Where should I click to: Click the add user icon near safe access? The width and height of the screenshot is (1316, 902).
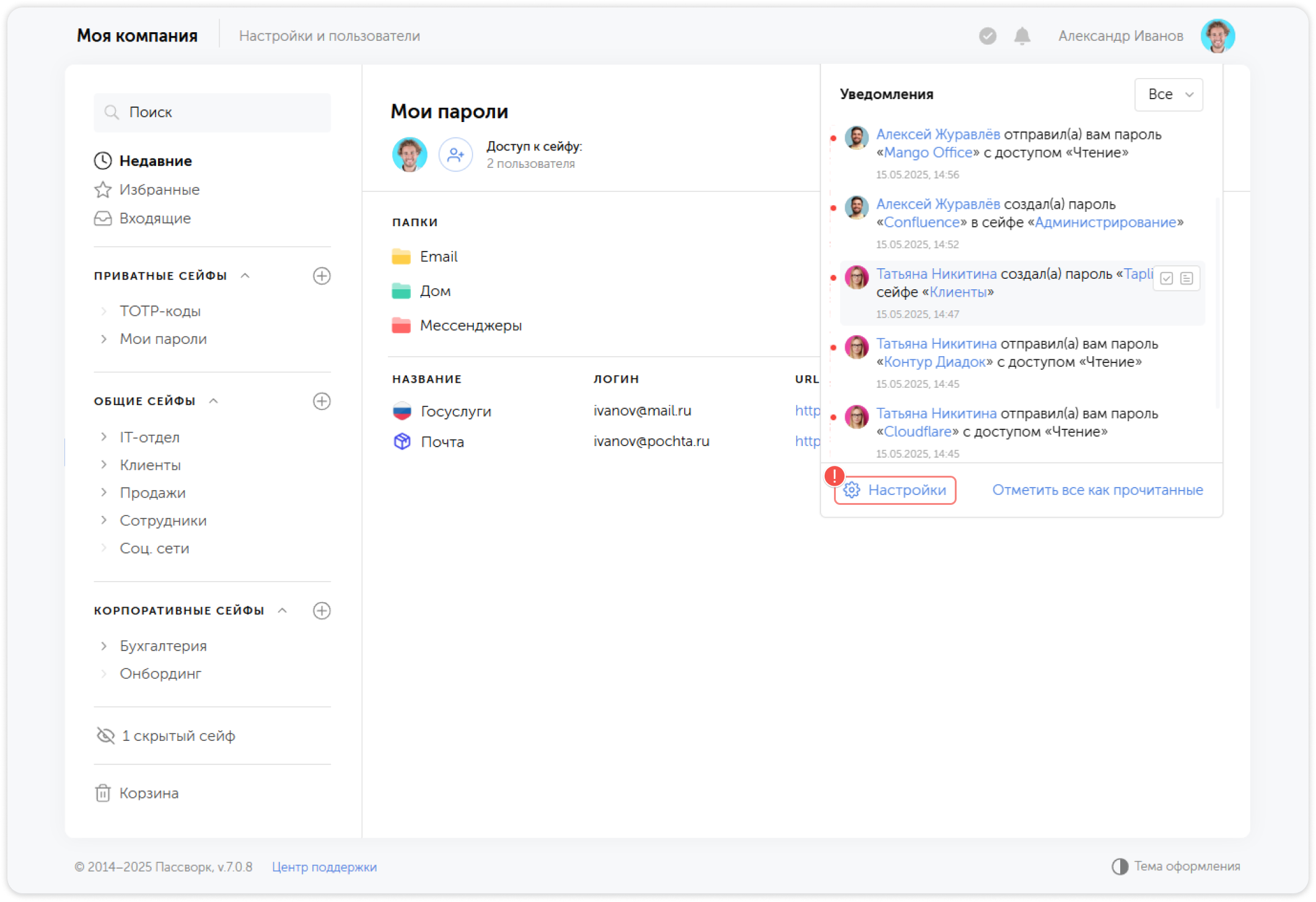point(455,154)
